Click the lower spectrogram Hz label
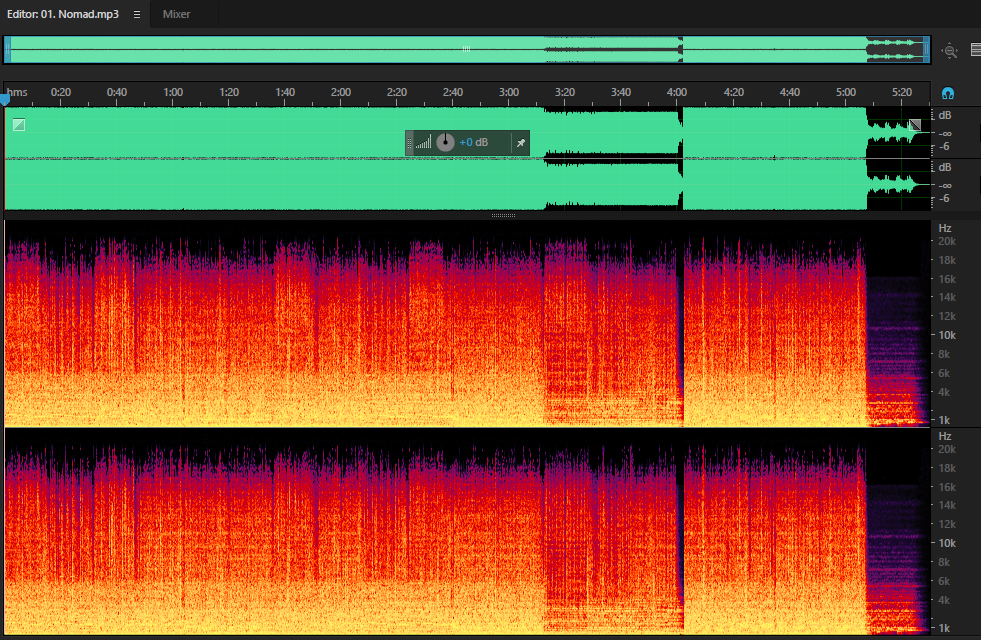The height and width of the screenshot is (640, 981). (945, 436)
